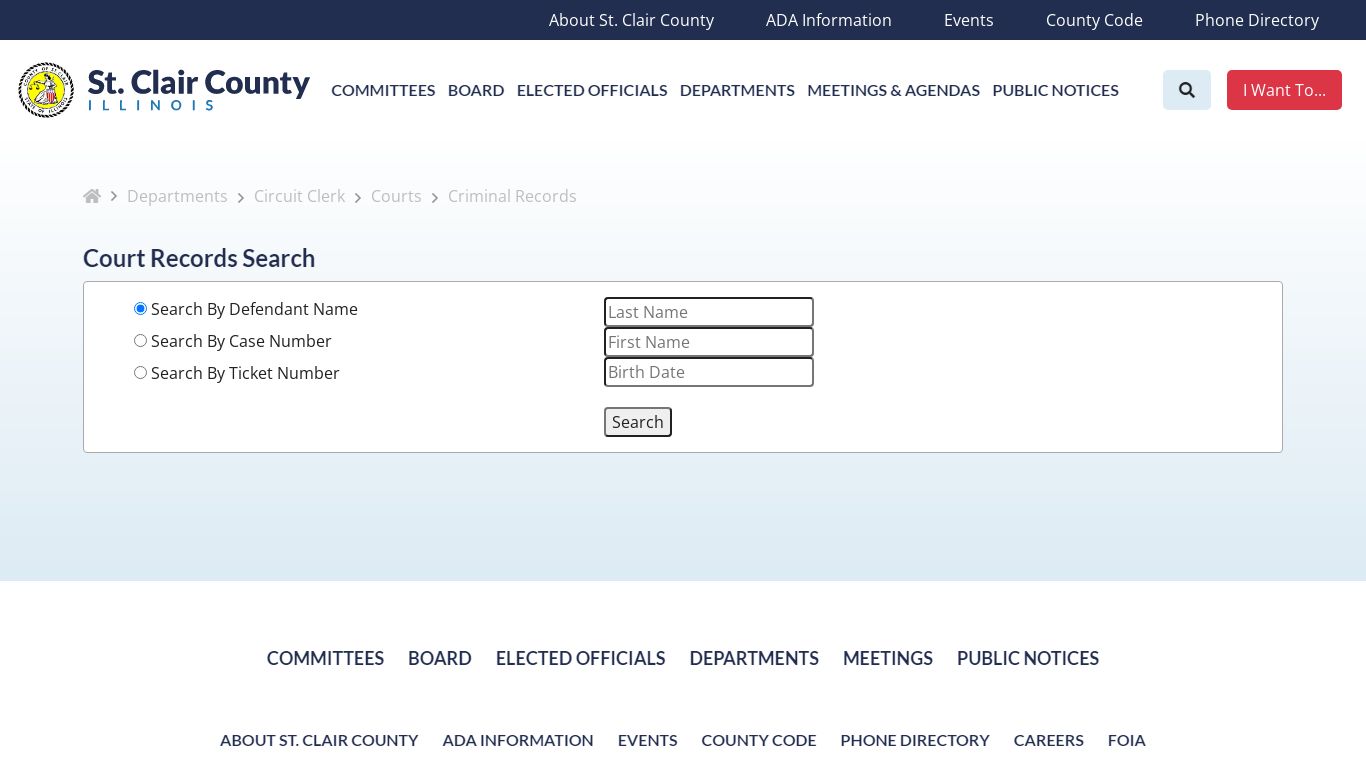Go to the breadcrumb home icon
The image size is (1366, 768).
[92, 196]
